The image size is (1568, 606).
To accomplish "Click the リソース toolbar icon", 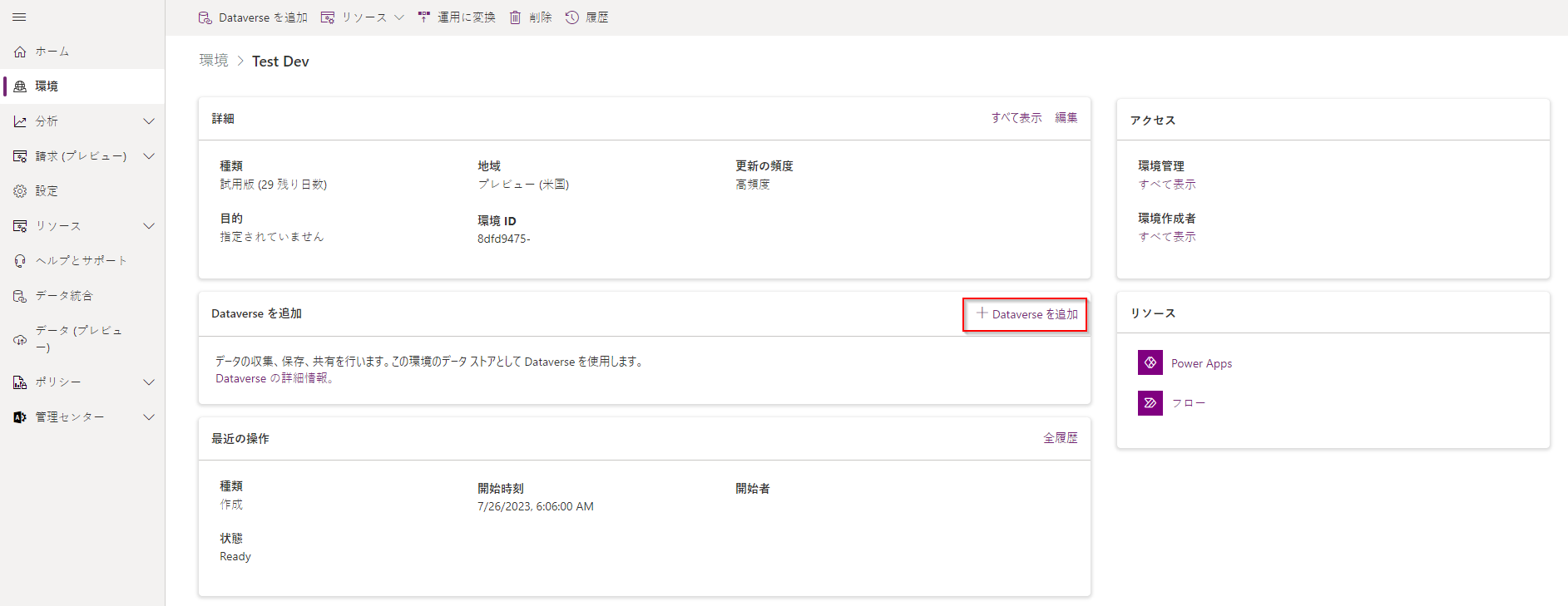I will [328, 17].
